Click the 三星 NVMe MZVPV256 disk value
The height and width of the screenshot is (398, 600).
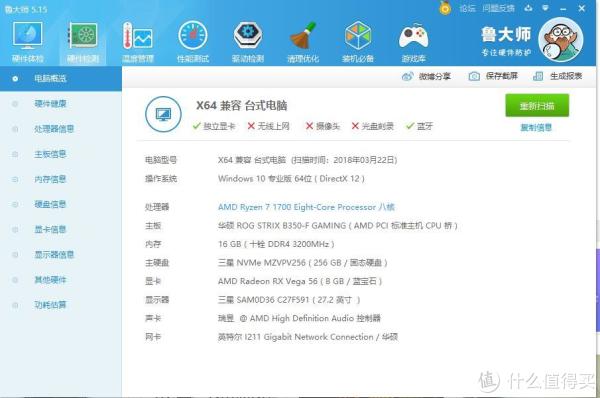[303, 263]
